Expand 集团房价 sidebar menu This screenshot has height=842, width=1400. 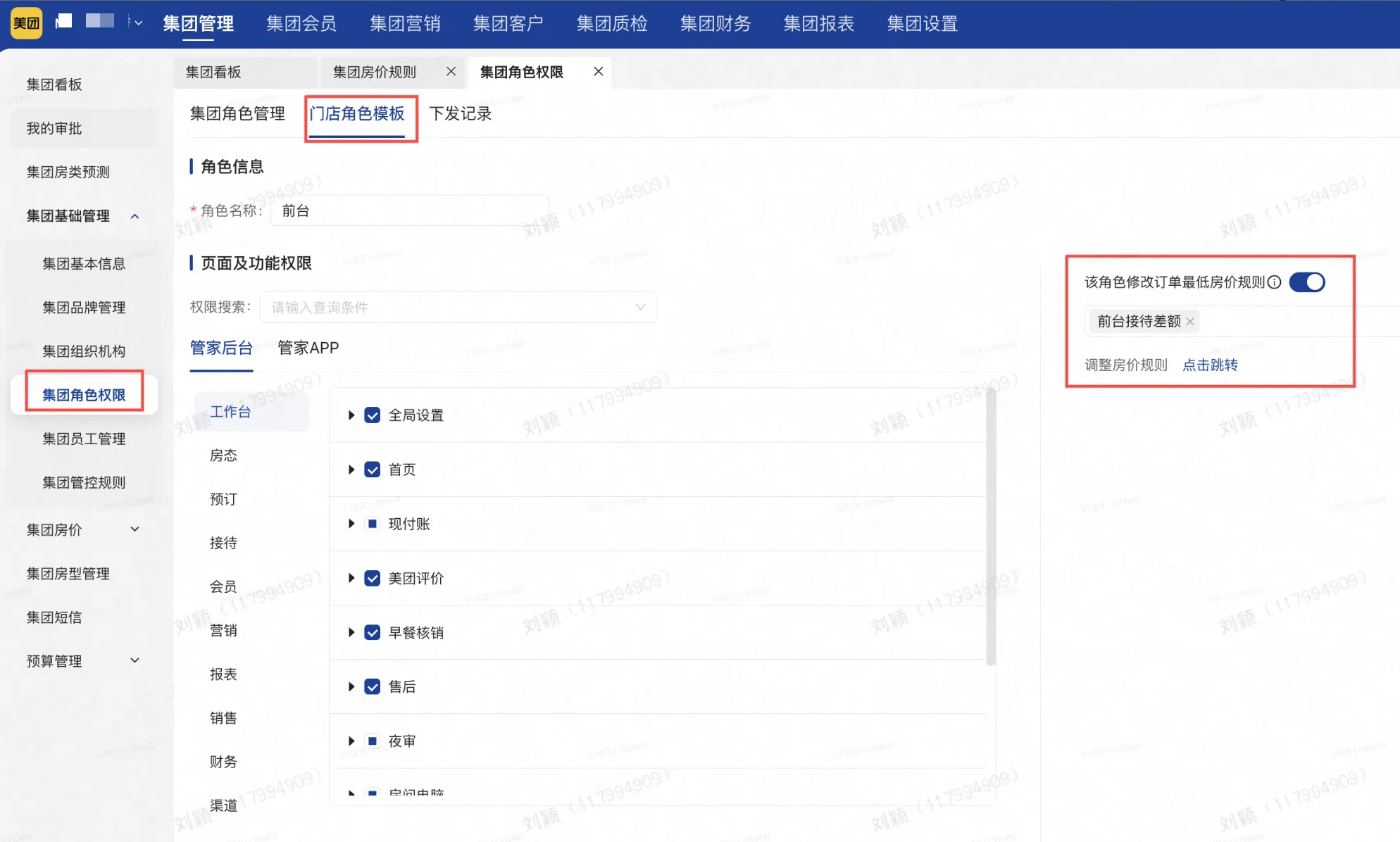(x=135, y=529)
